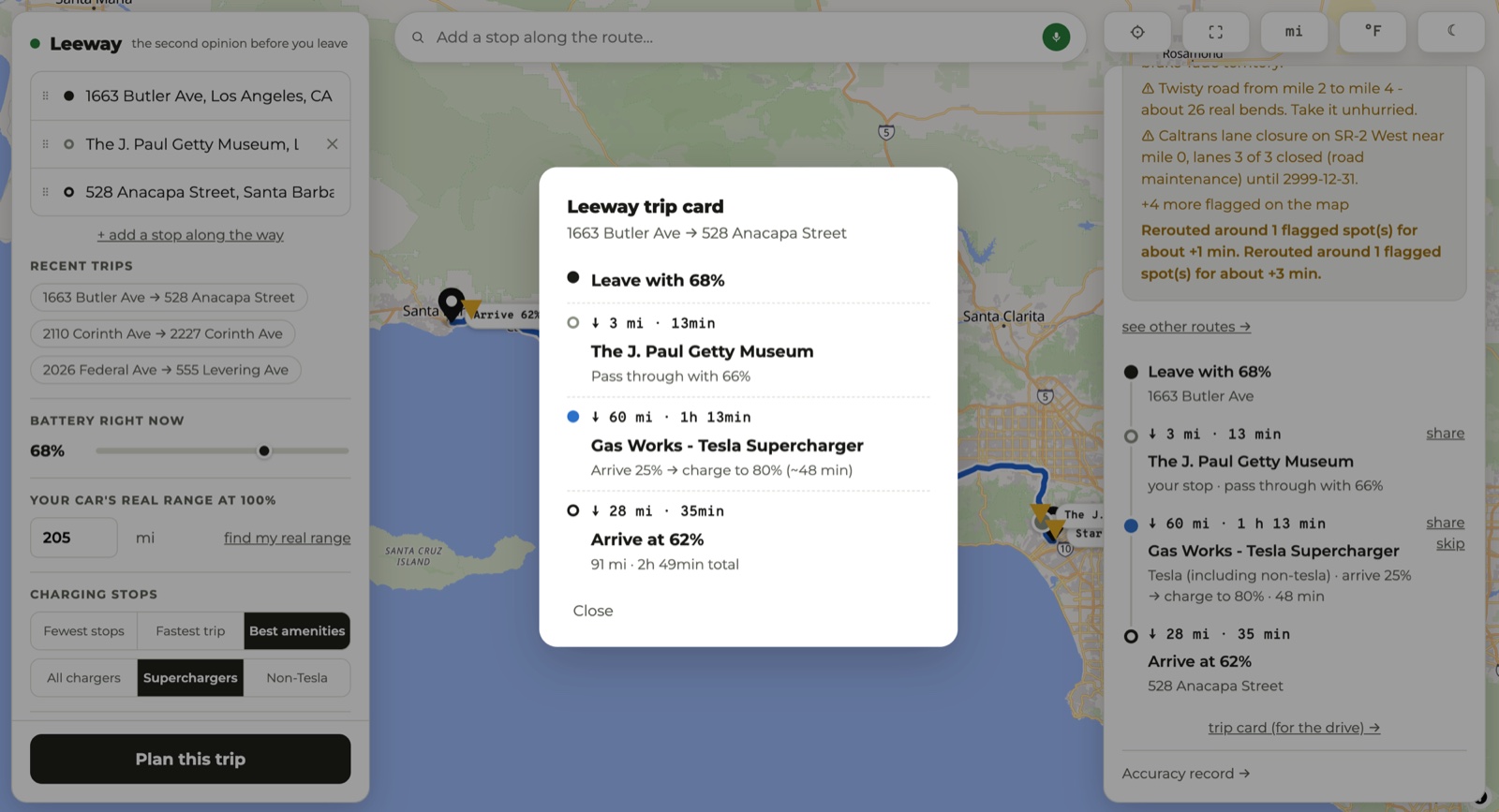Viewport: 1499px width, 812px height.
Task: Click the green microphone voice input icon
Action: click(1056, 37)
